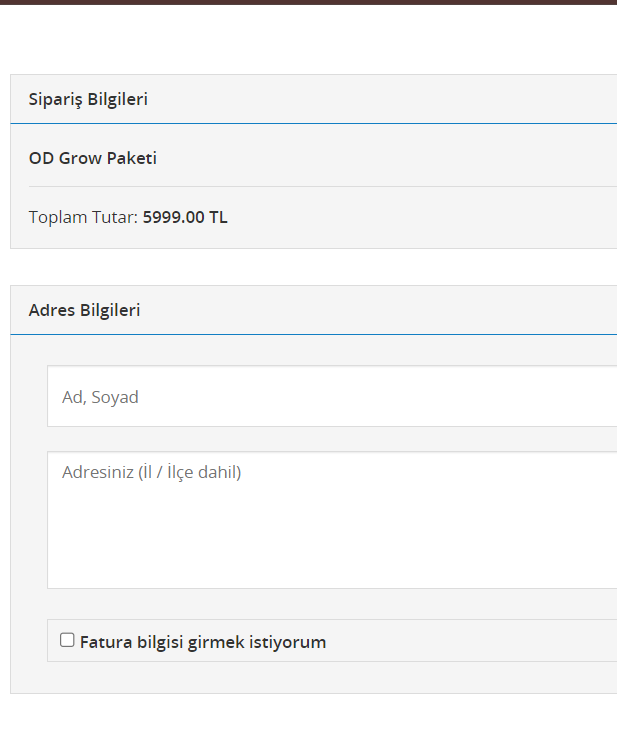Viewport: 617px width, 747px height.
Task: Click the Adres Bilgileri section heading
Action: (84, 310)
